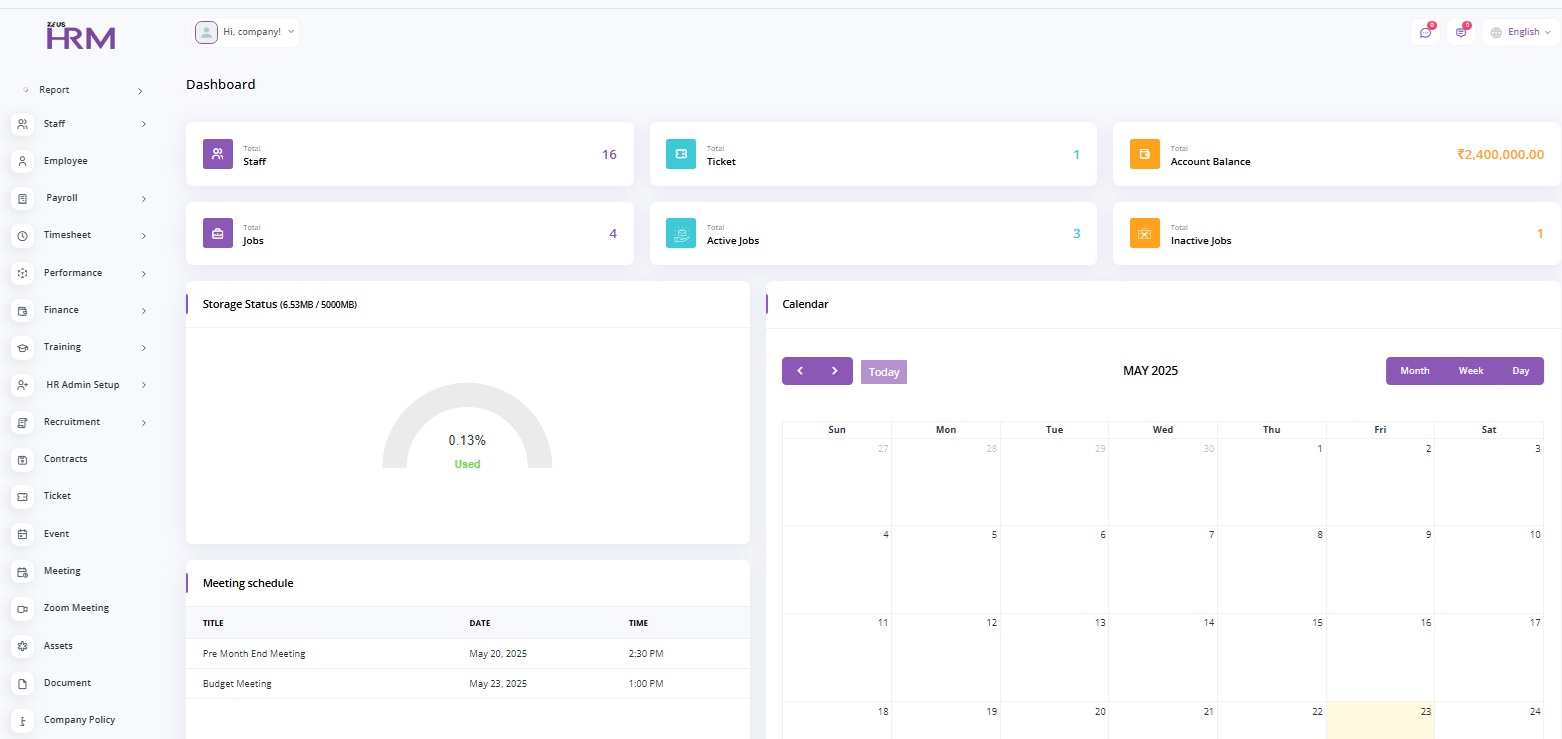1562x739 pixels.
Task: Click the Ticket icon in sidebar
Action: click(22, 496)
